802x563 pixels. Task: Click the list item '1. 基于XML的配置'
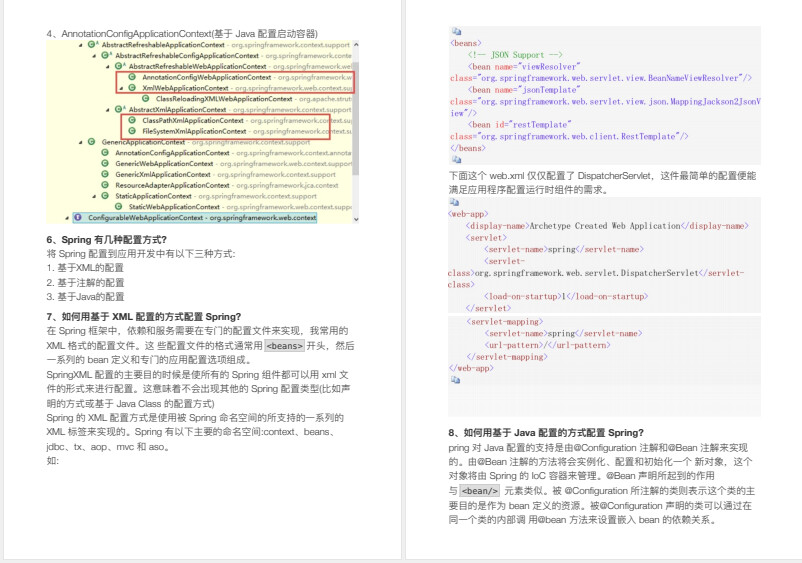(85, 268)
